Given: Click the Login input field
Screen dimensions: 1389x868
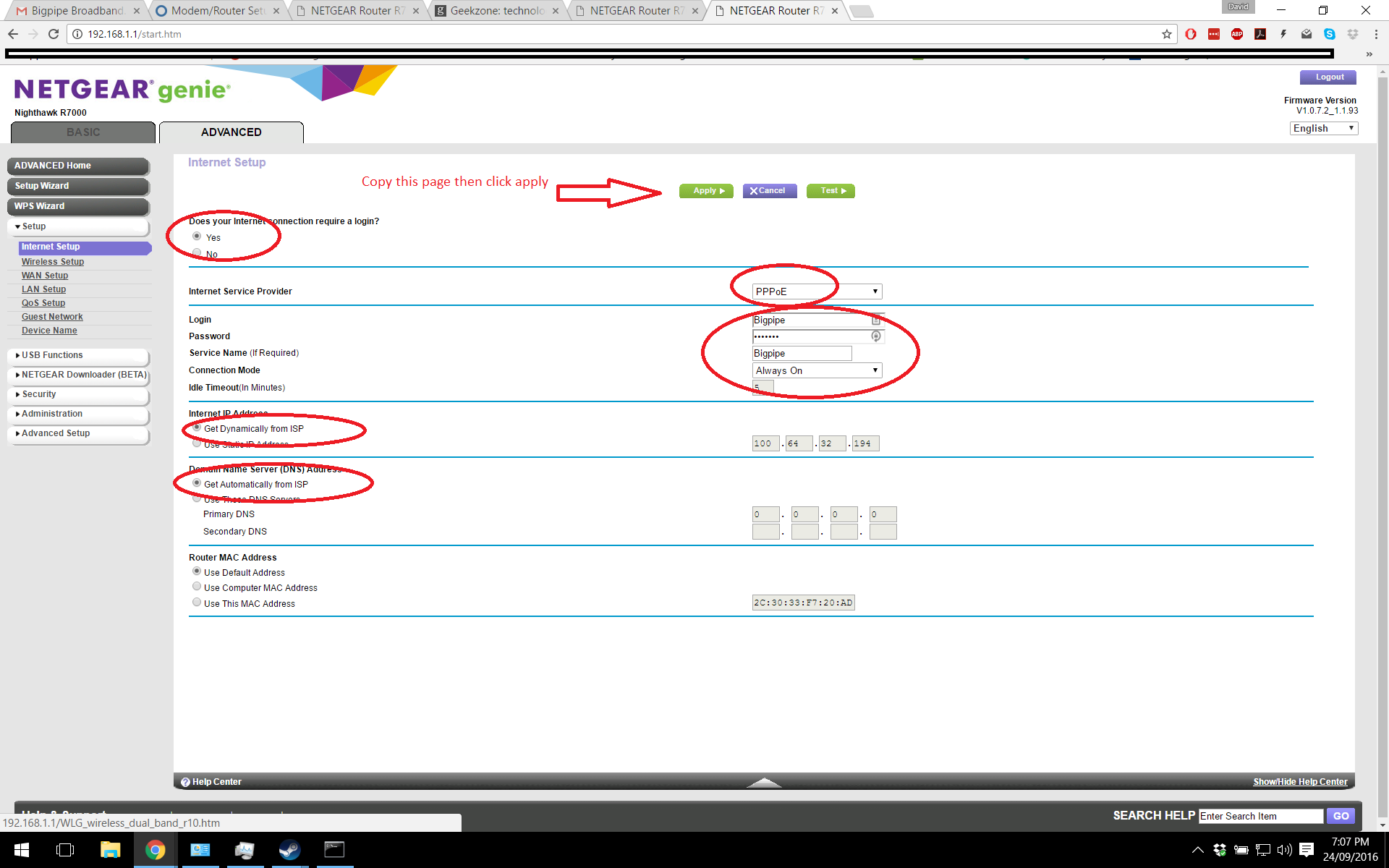Looking at the screenshot, I should [817, 320].
